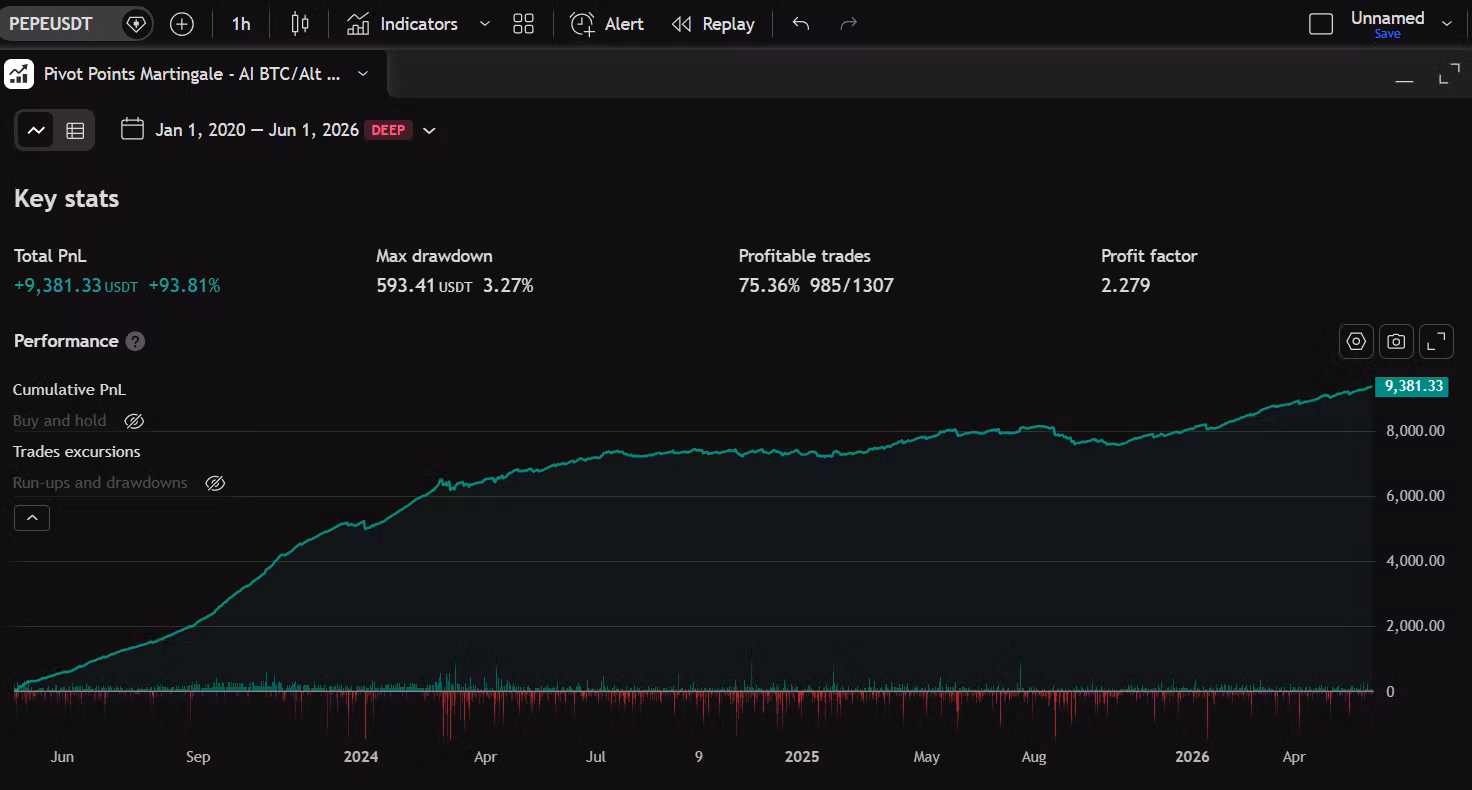Open the date range dropdown chevron
This screenshot has height=790, width=1472.
pos(429,130)
